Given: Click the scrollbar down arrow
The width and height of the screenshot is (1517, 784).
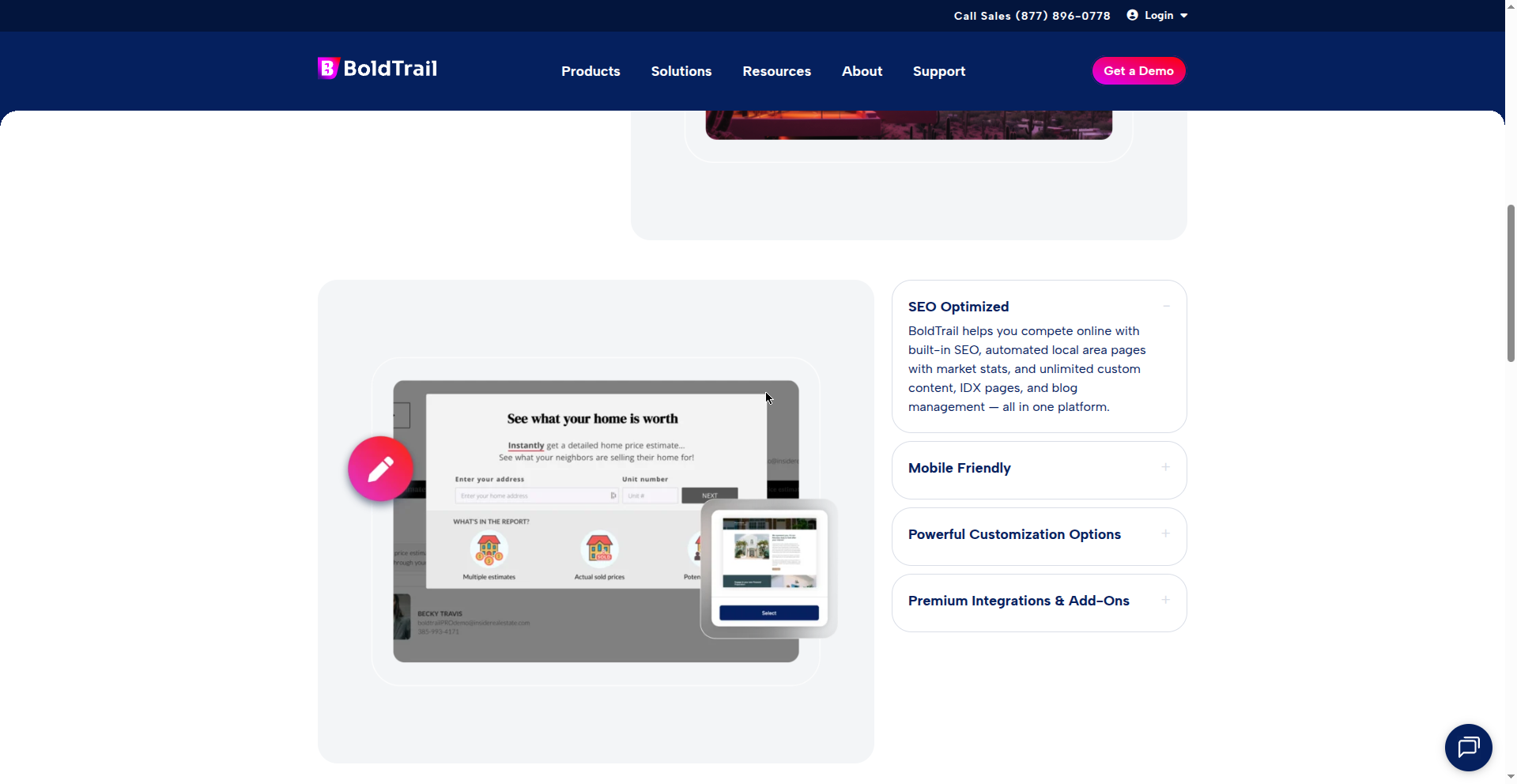Looking at the screenshot, I should (1511, 777).
